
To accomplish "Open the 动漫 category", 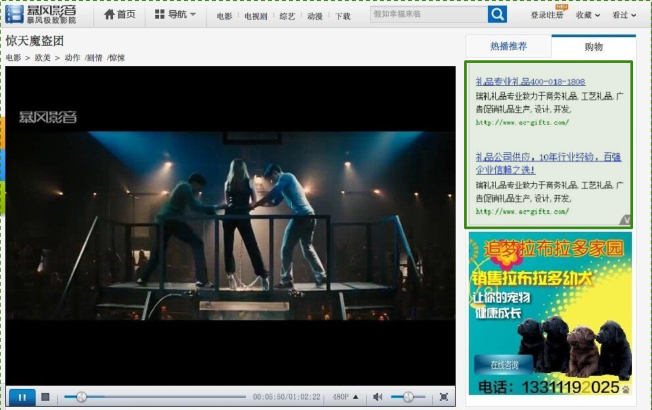I will click(315, 16).
